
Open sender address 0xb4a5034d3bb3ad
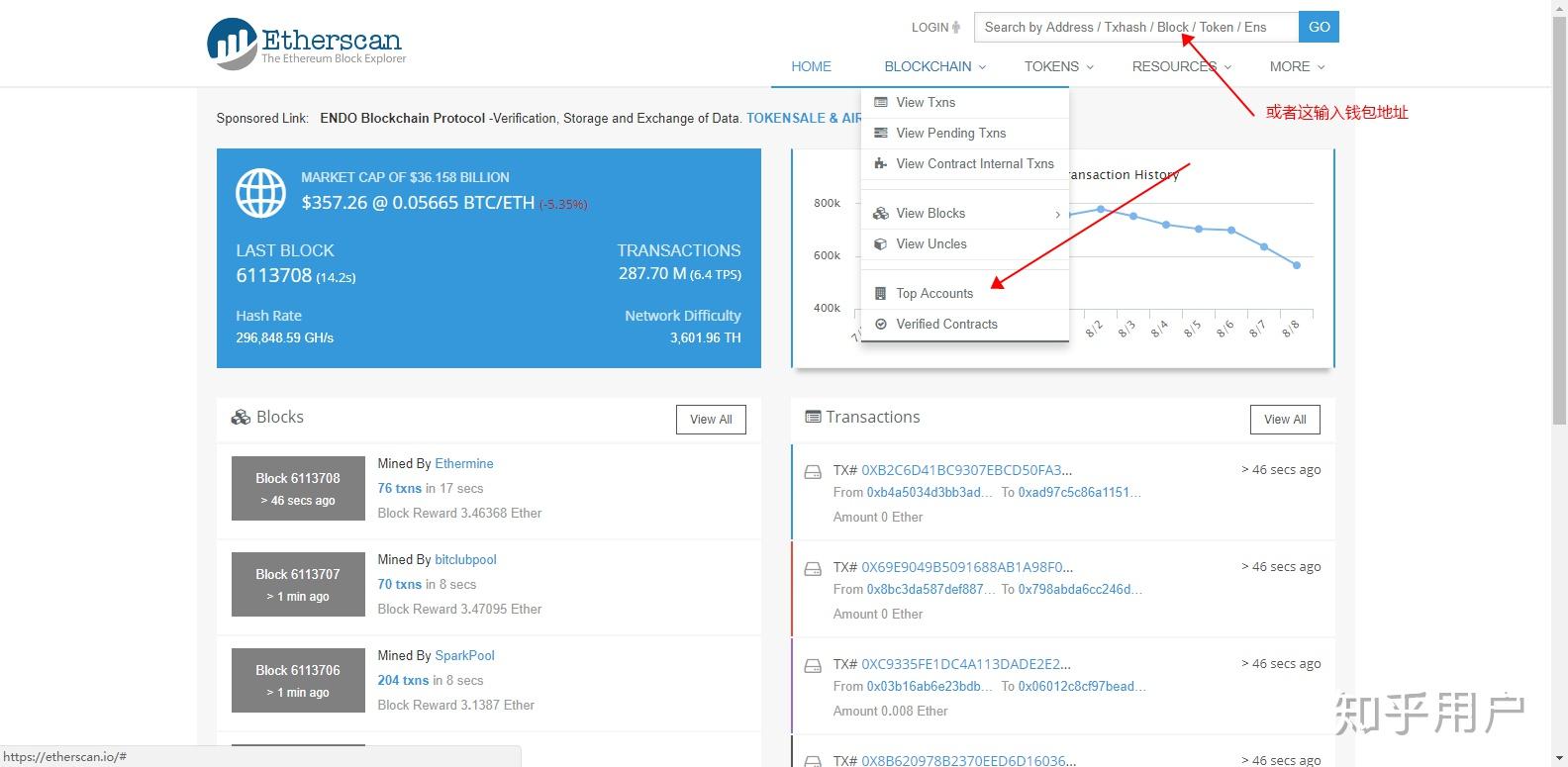pyautogui.click(x=930, y=492)
